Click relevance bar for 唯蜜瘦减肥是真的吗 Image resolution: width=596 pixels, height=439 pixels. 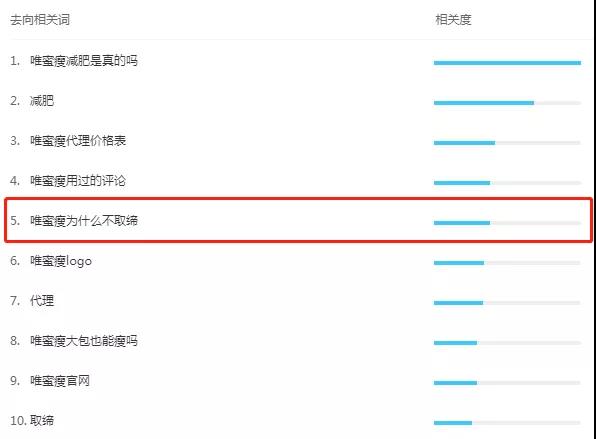pyautogui.click(x=507, y=63)
